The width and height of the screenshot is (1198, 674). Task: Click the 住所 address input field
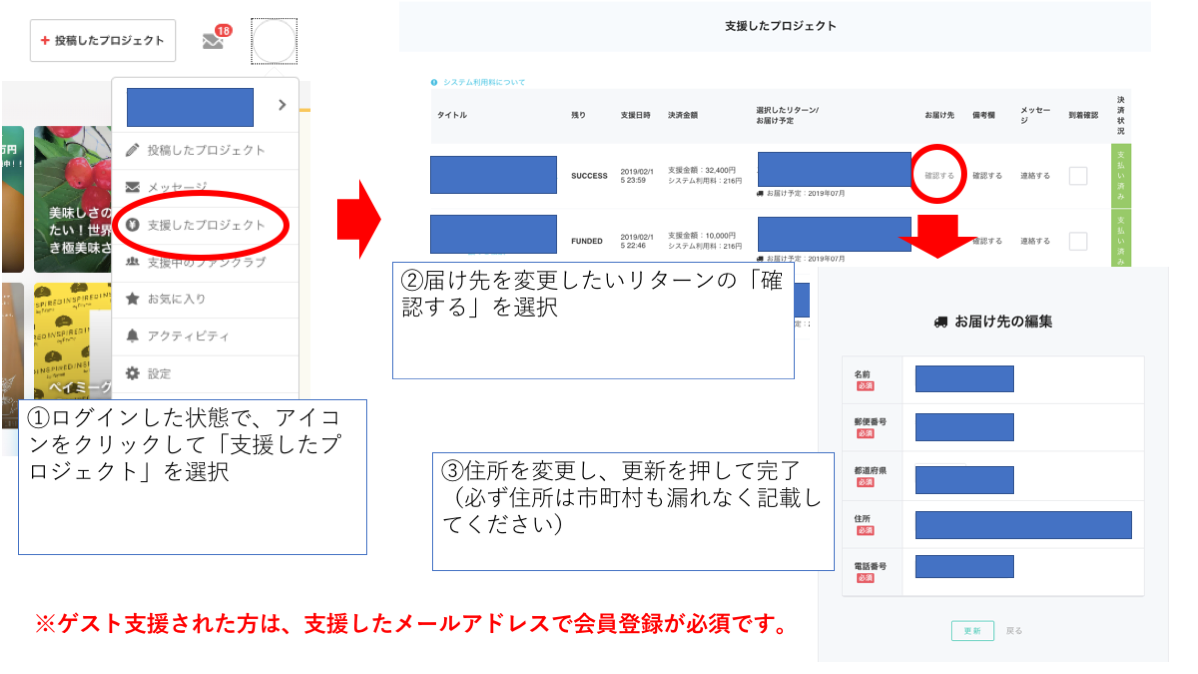point(1023,525)
